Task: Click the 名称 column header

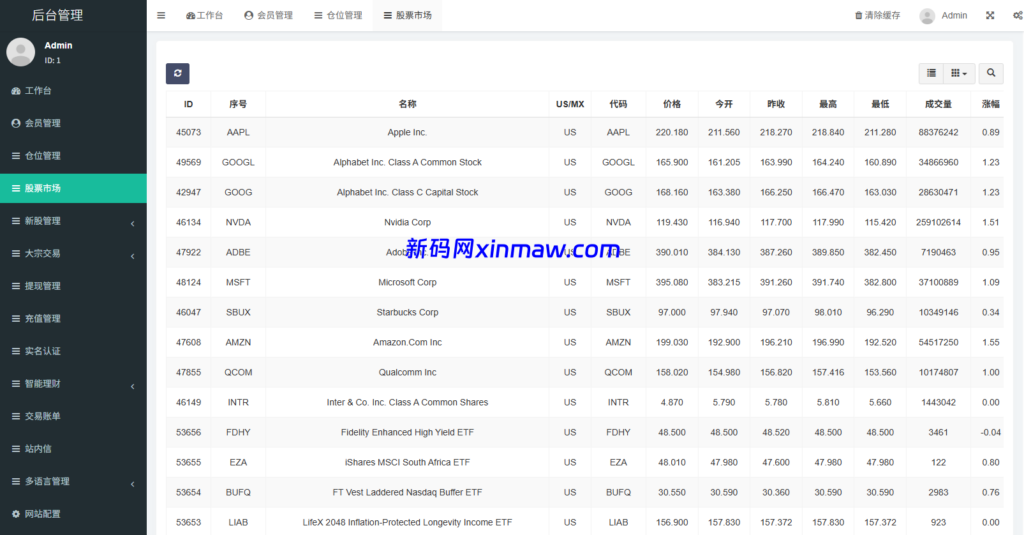Action: click(407, 104)
